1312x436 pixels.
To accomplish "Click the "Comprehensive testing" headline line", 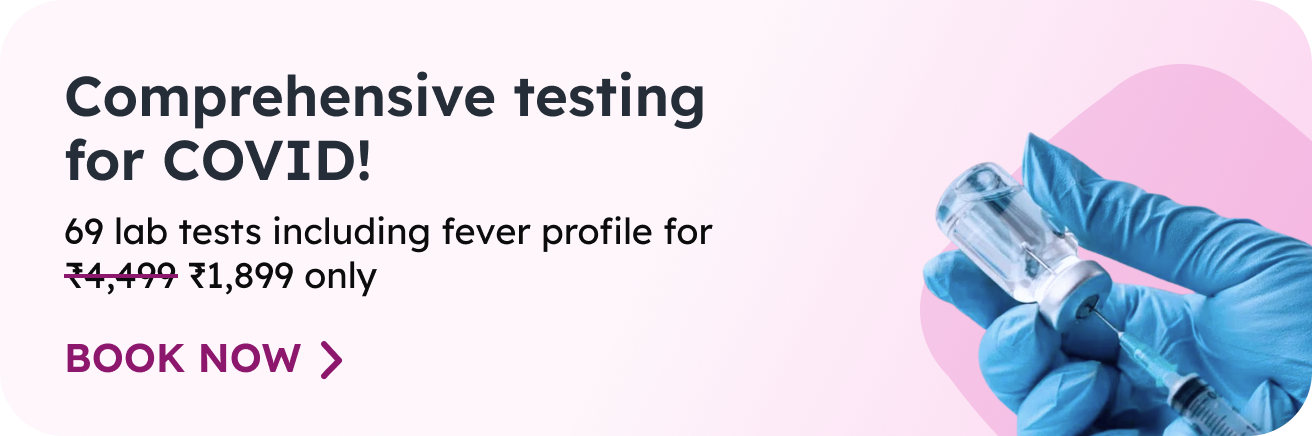I will pos(385,99).
